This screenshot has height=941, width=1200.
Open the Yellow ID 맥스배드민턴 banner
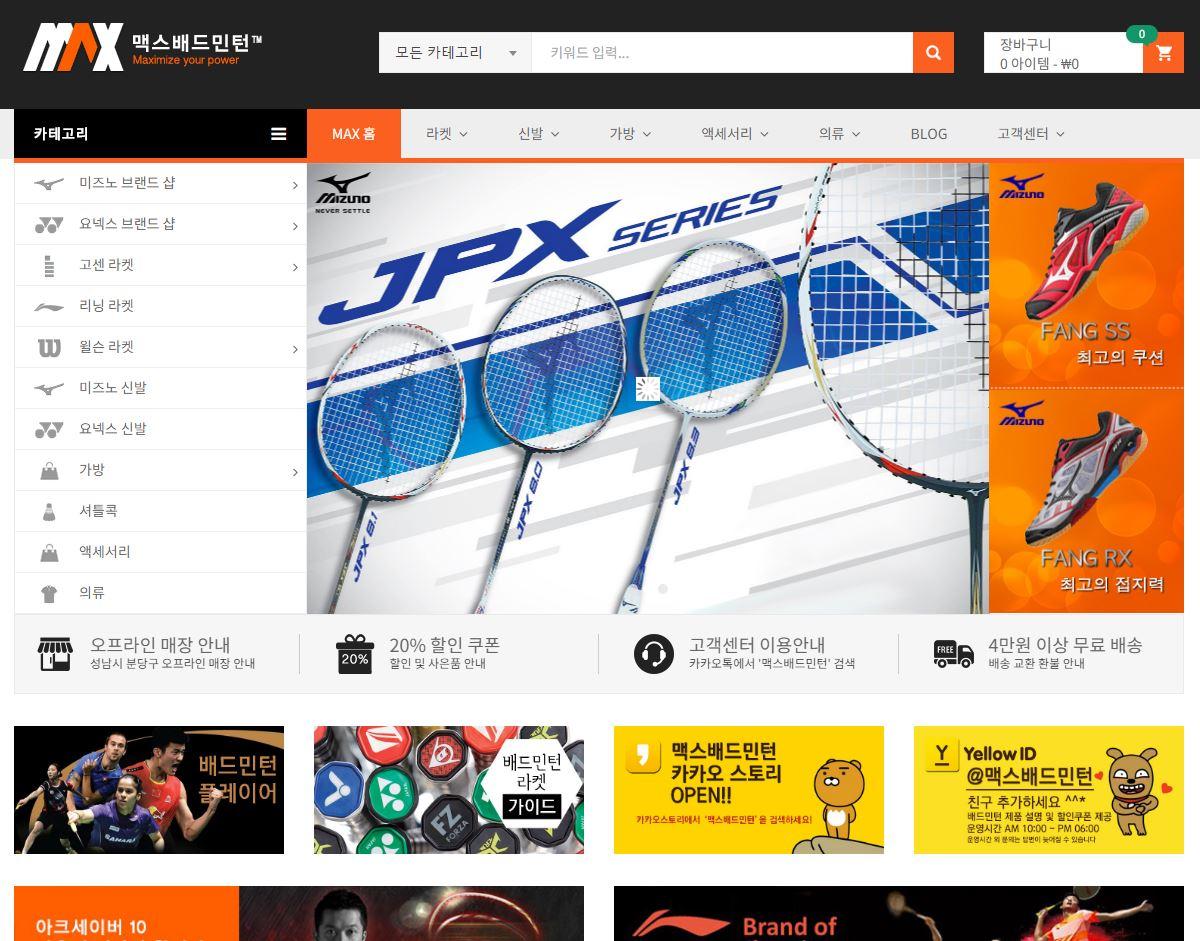tap(1049, 790)
